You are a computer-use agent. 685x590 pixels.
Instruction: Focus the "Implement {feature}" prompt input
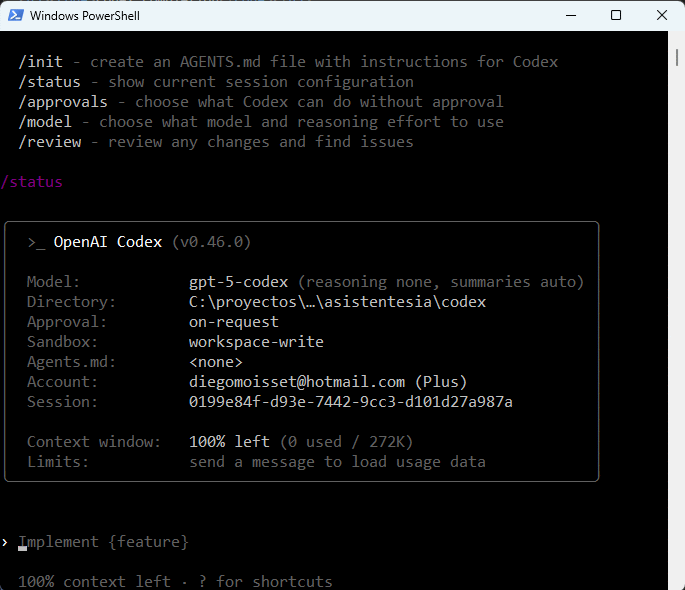click(x=103, y=542)
